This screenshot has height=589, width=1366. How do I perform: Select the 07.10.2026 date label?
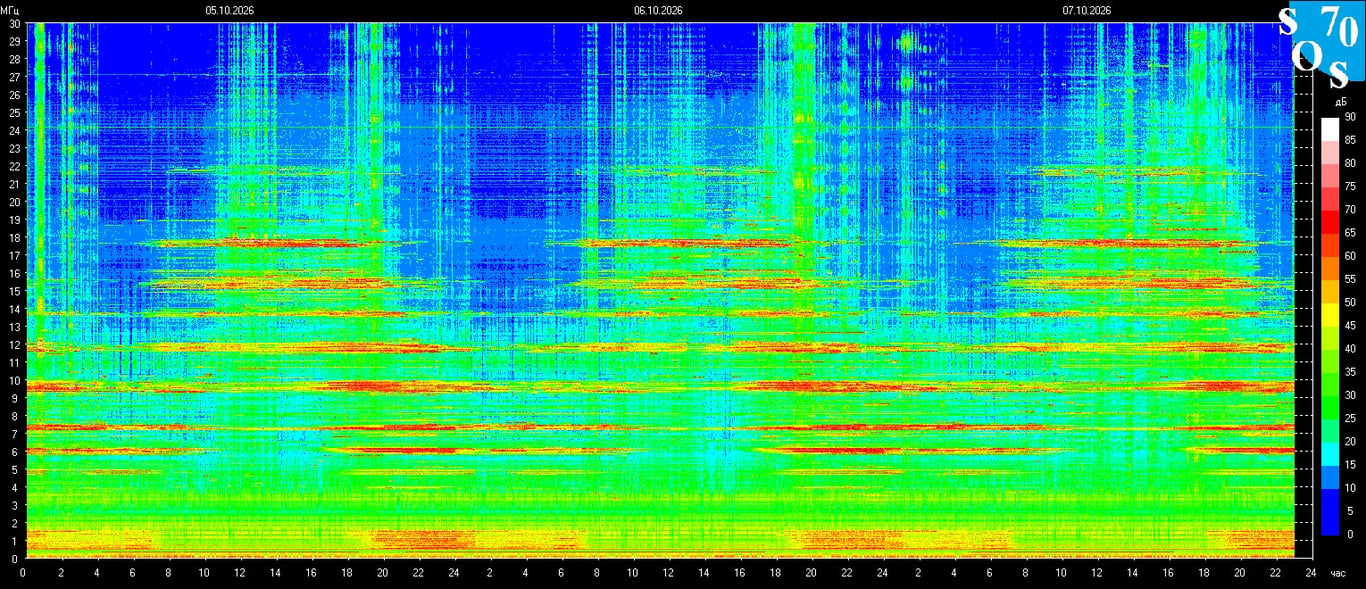[x=1087, y=10]
